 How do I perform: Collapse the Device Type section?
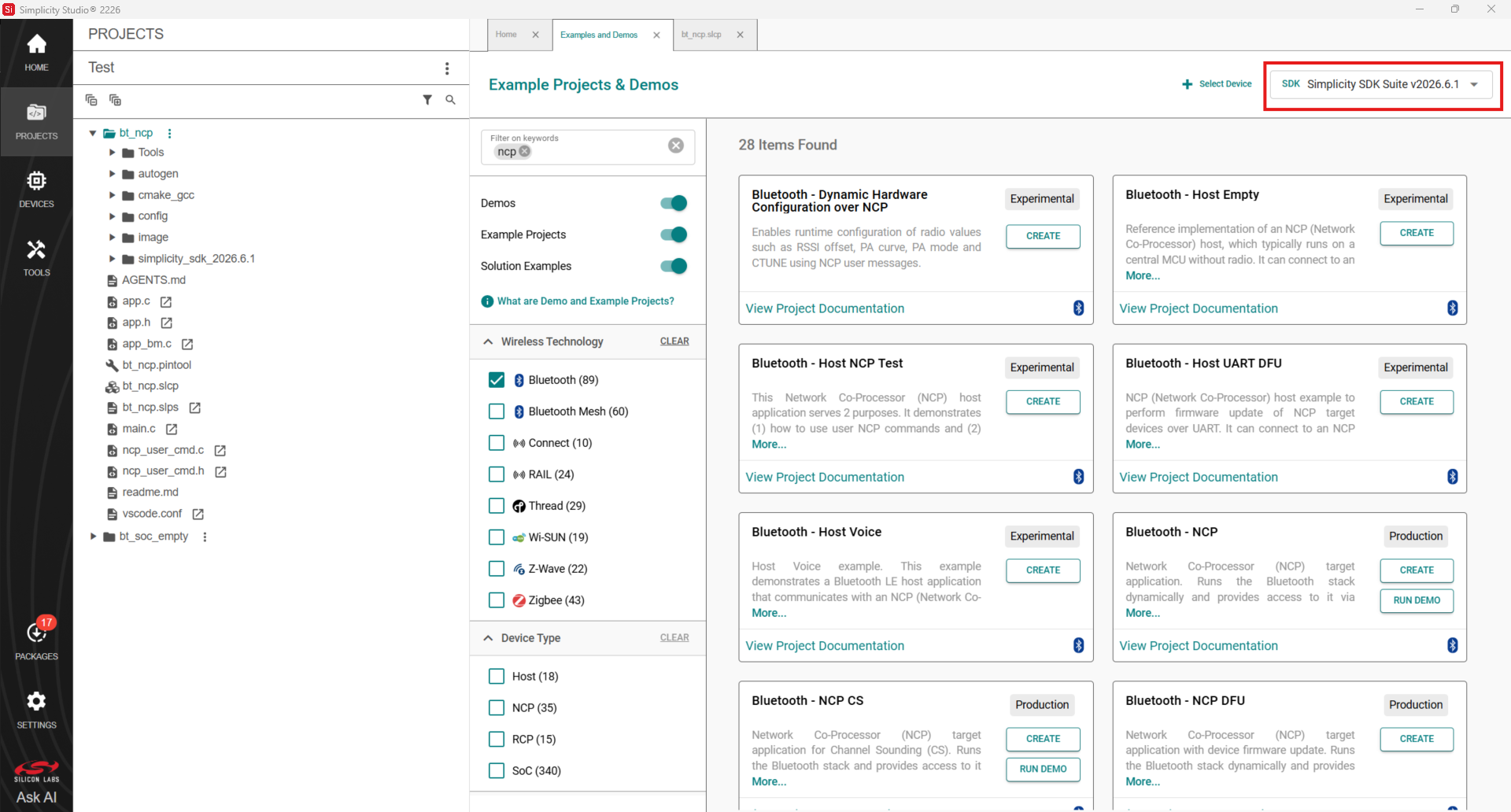(x=488, y=638)
